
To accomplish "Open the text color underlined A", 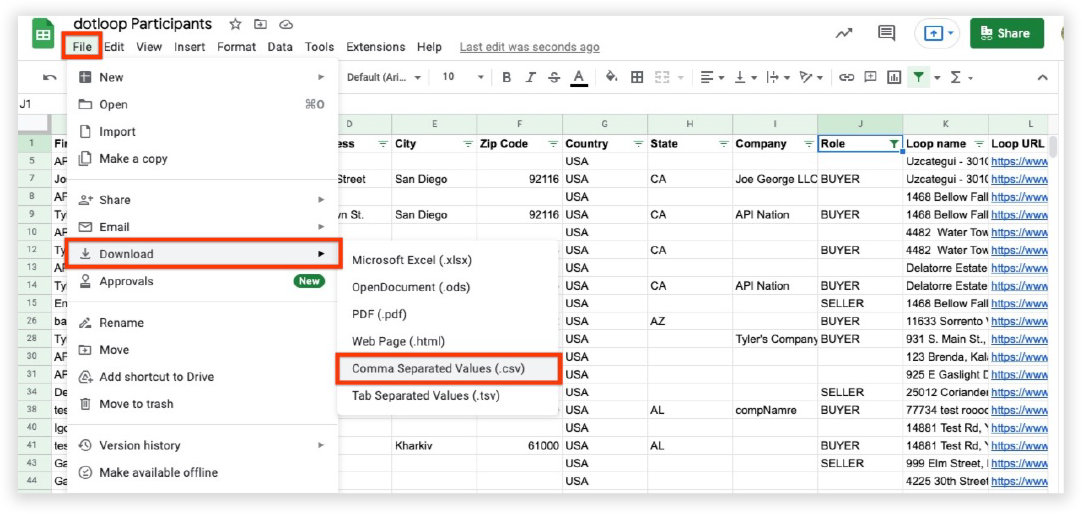I will 579,77.
